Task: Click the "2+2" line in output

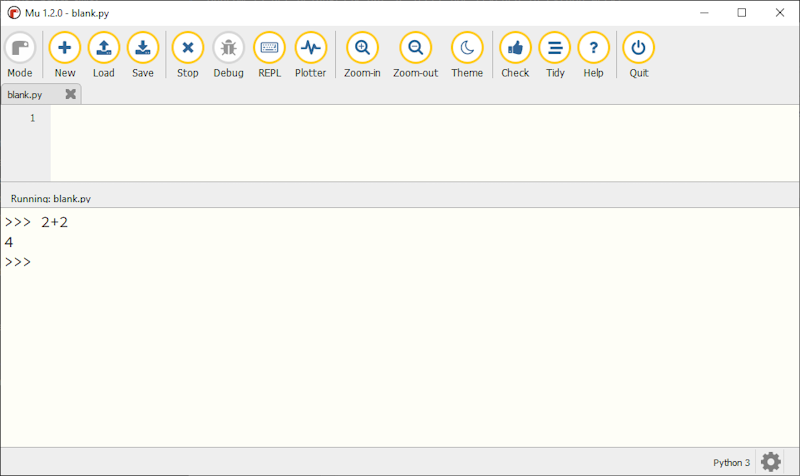Action: [x=36, y=222]
